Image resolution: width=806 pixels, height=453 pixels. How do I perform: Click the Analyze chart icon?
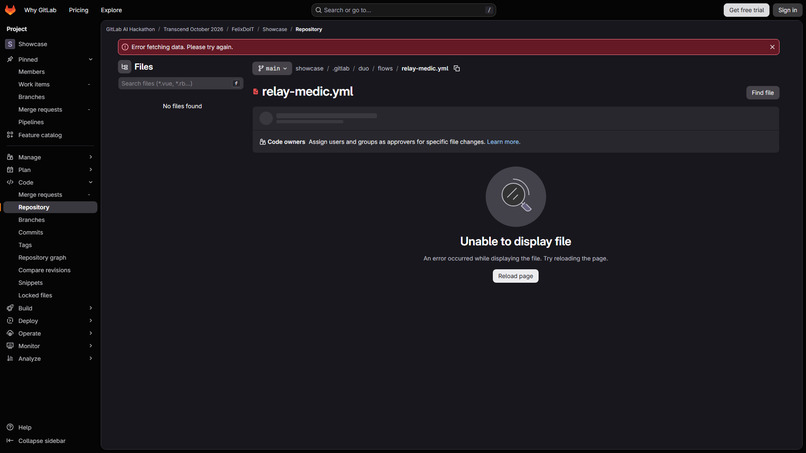[x=10, y=359]
